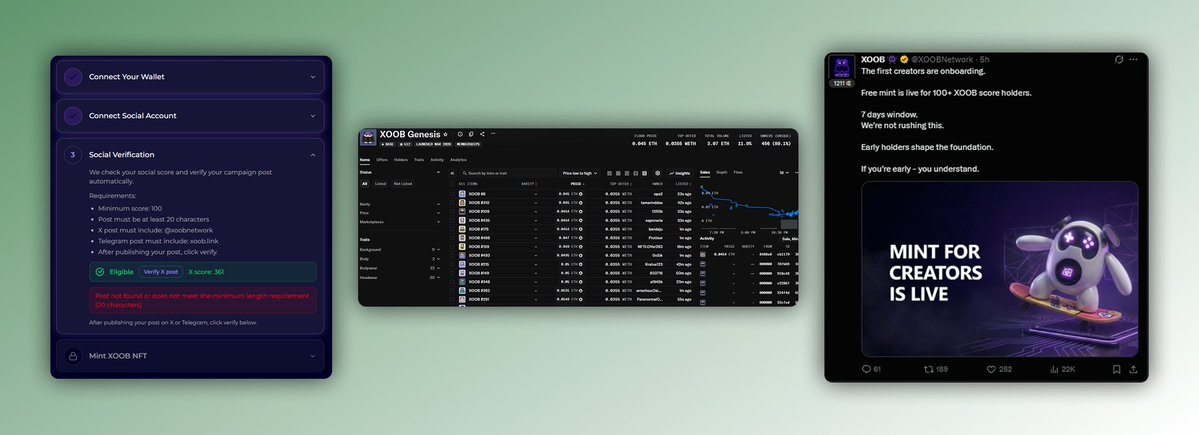The image size is (1199, 435).
Task: Click the share icon next to XOOB Genesis
Action: click(x=483, y=134)
